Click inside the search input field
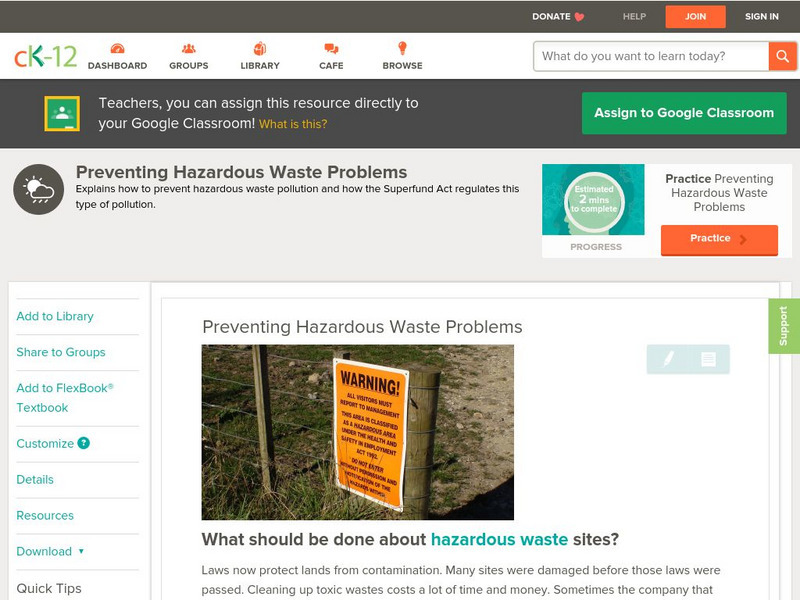Image resolution: width=800 pixels, height=600 pixels. pyautogui.click(x=640, y=56)
